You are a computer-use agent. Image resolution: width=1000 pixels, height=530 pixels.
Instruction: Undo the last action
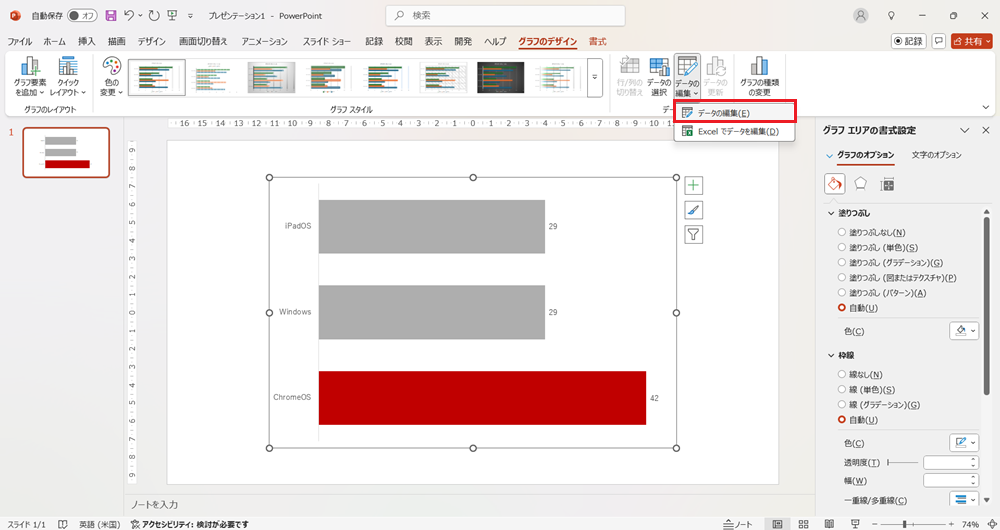click(129, 15)
